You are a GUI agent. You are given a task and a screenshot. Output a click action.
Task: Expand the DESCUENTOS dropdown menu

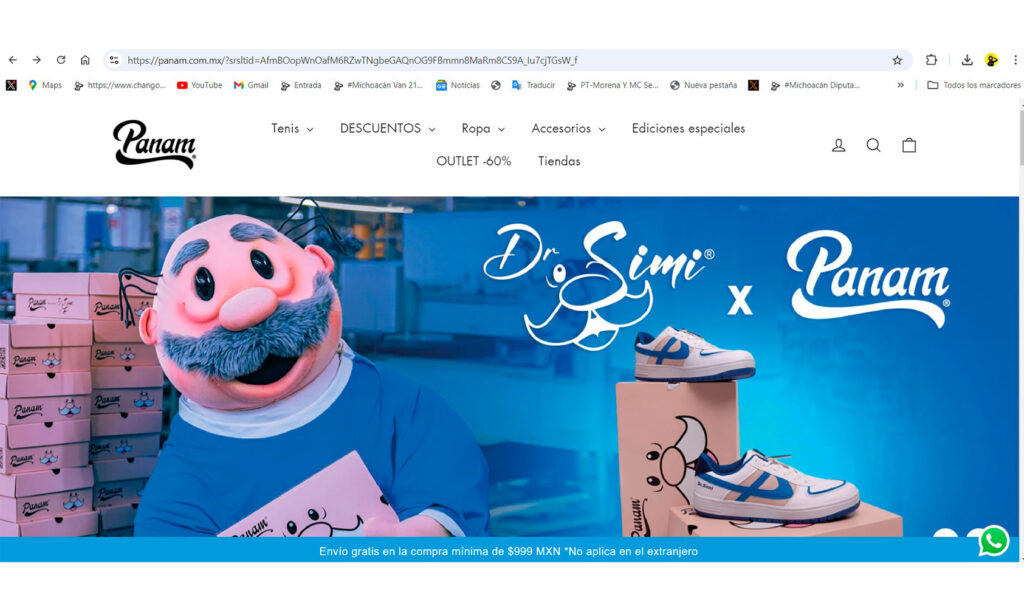click(387, 129)
